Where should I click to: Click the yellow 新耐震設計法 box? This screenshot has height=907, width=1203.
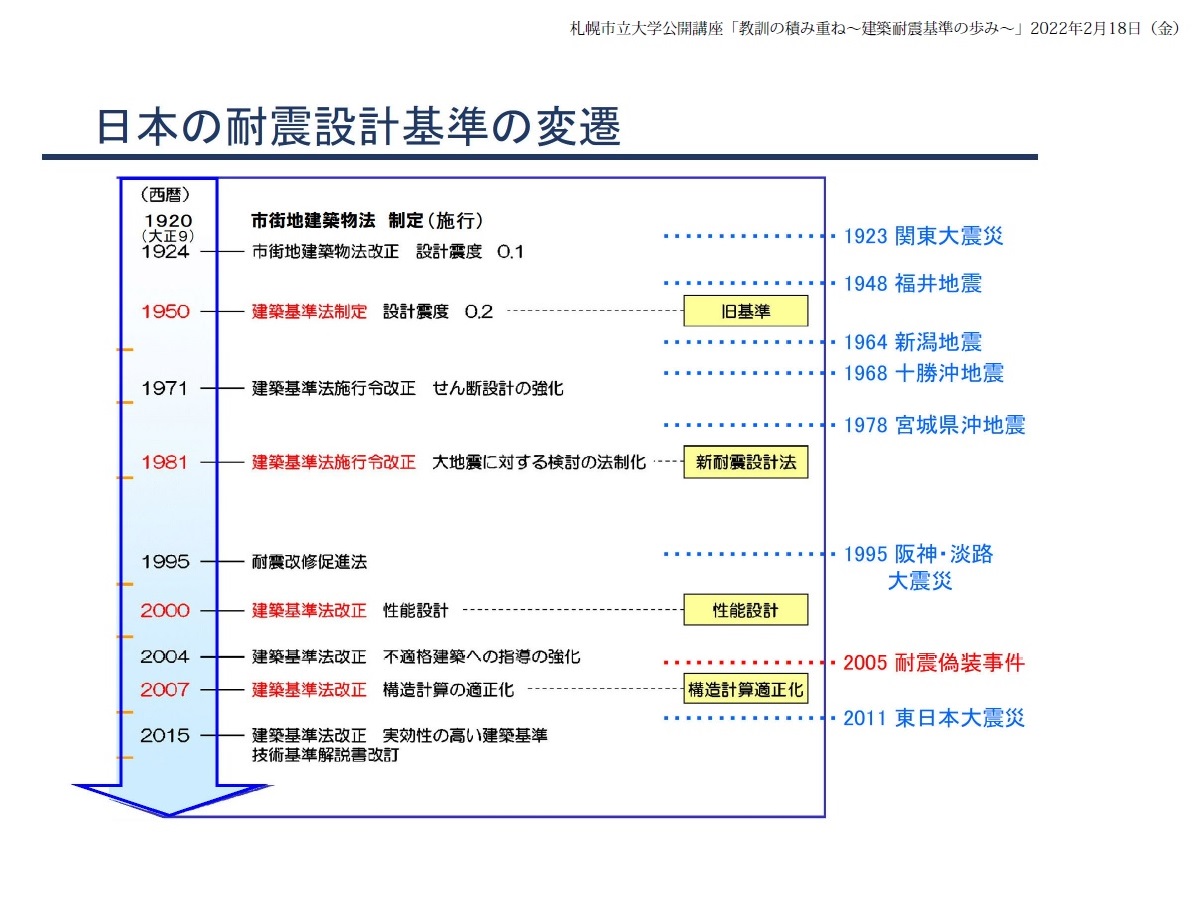pyautogui.click(x=745, y=463)
